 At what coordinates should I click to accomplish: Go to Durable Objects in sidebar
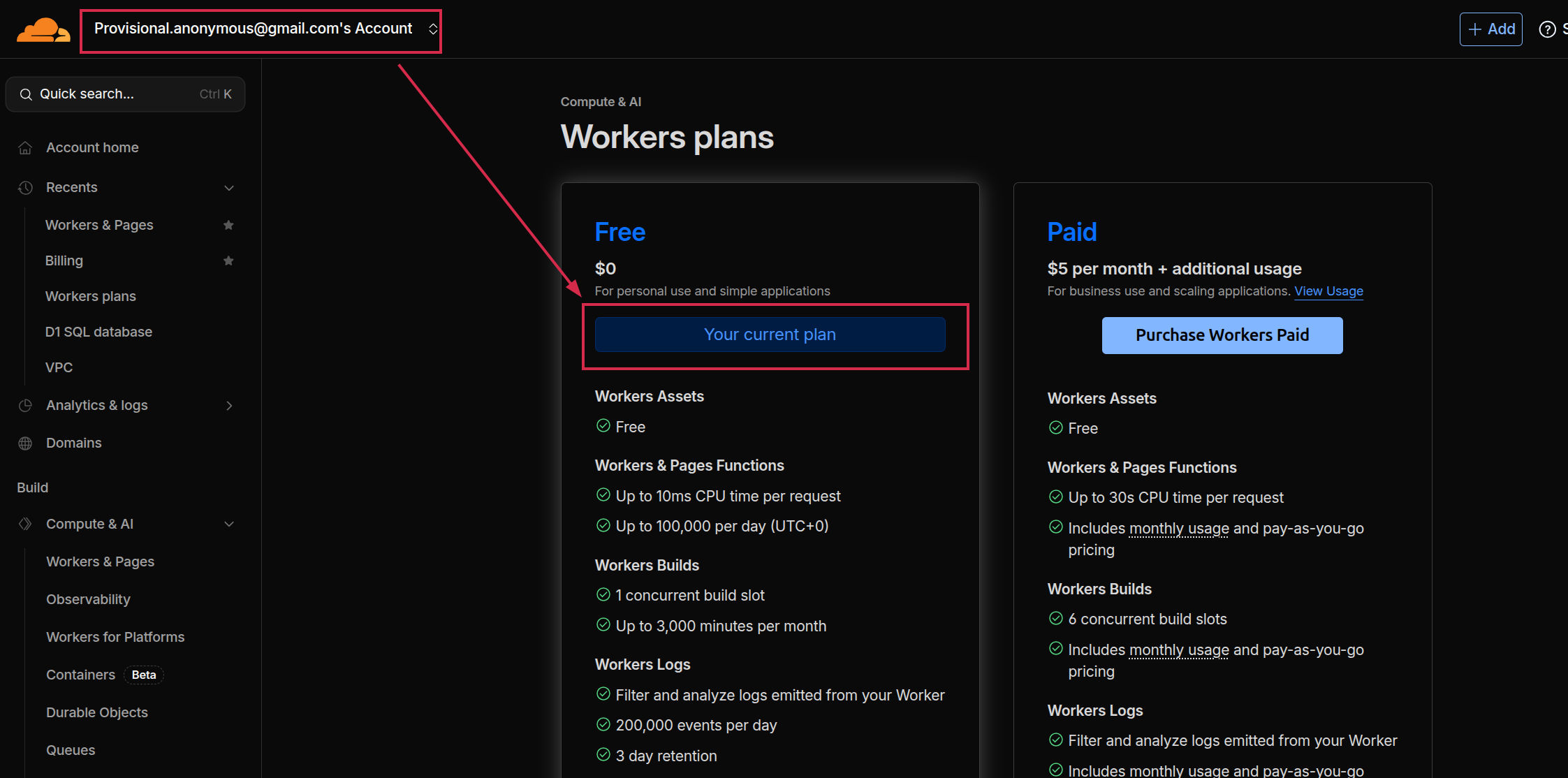tap(97, 712)
